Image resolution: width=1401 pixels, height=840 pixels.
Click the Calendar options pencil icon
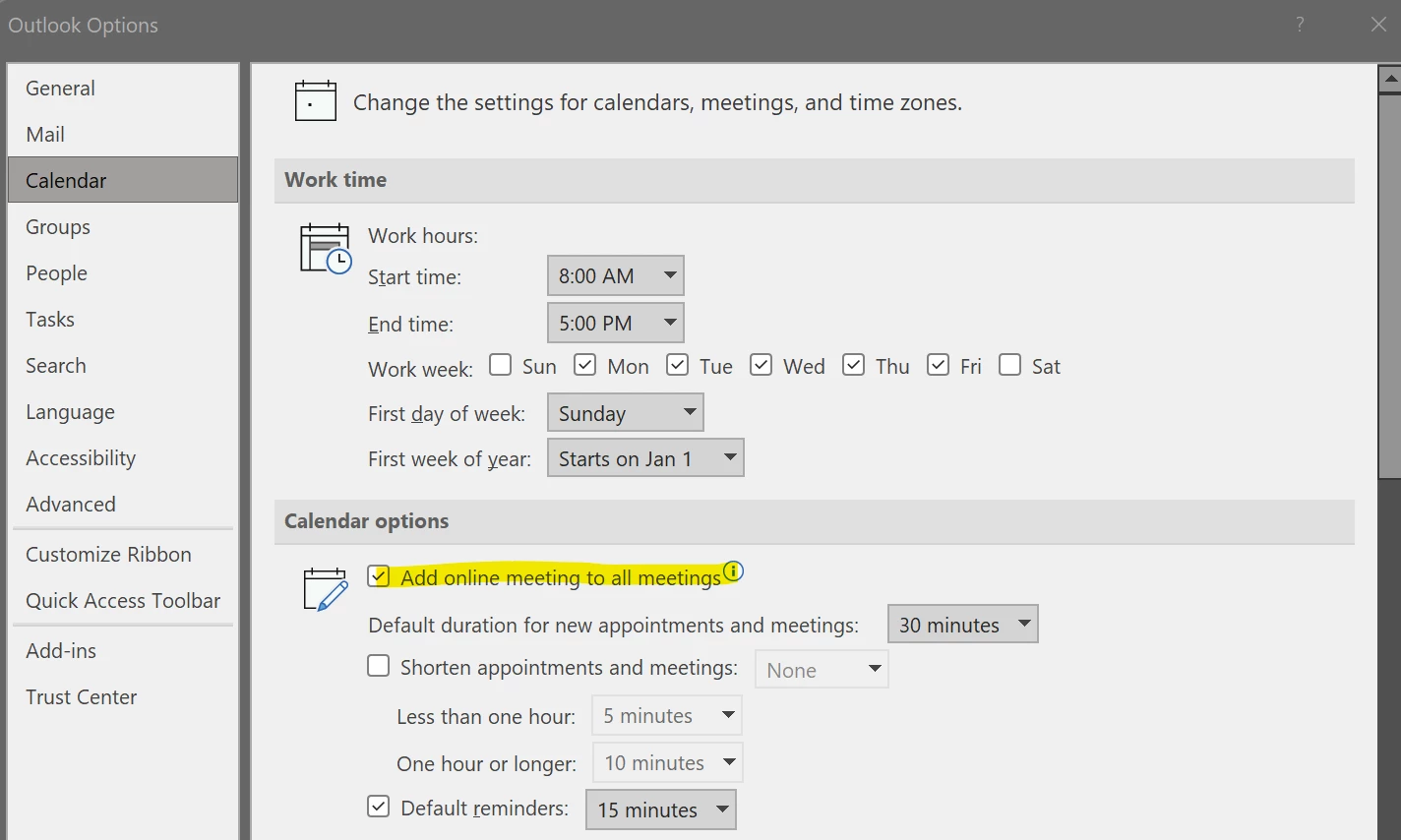point(326,589)
